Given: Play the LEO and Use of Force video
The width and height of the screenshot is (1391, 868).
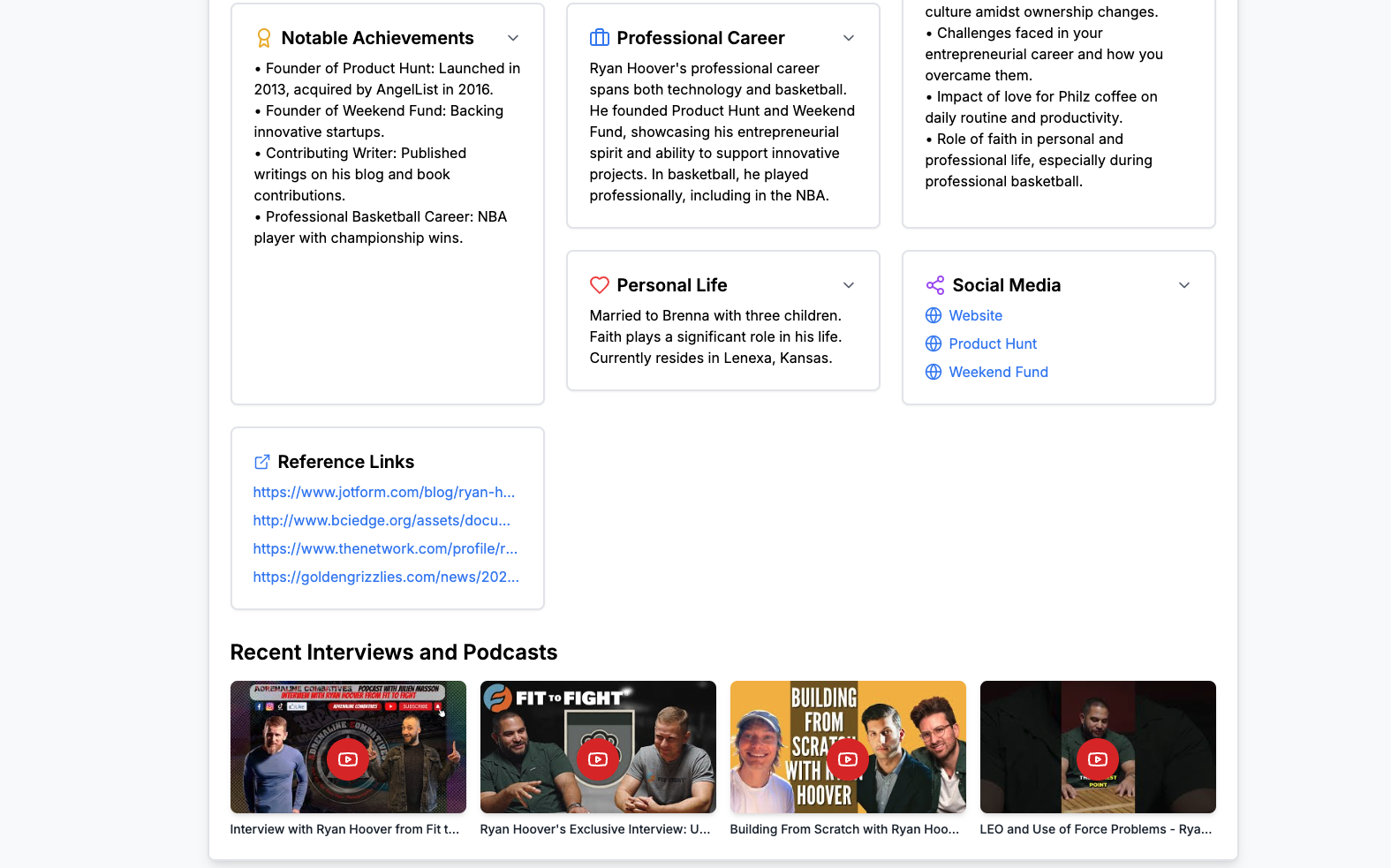Looking at the screenshot, I should [1098, 759].
